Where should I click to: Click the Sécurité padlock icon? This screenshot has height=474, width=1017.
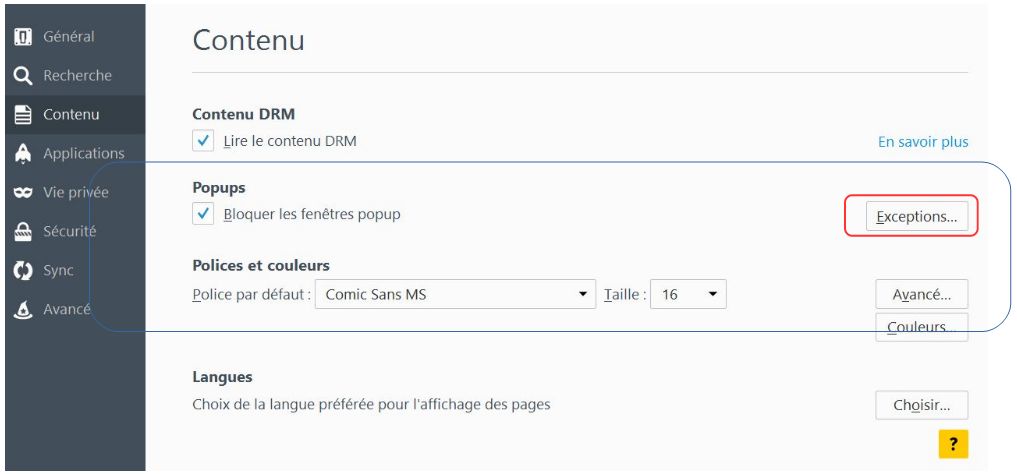click(x=22, y=232)
